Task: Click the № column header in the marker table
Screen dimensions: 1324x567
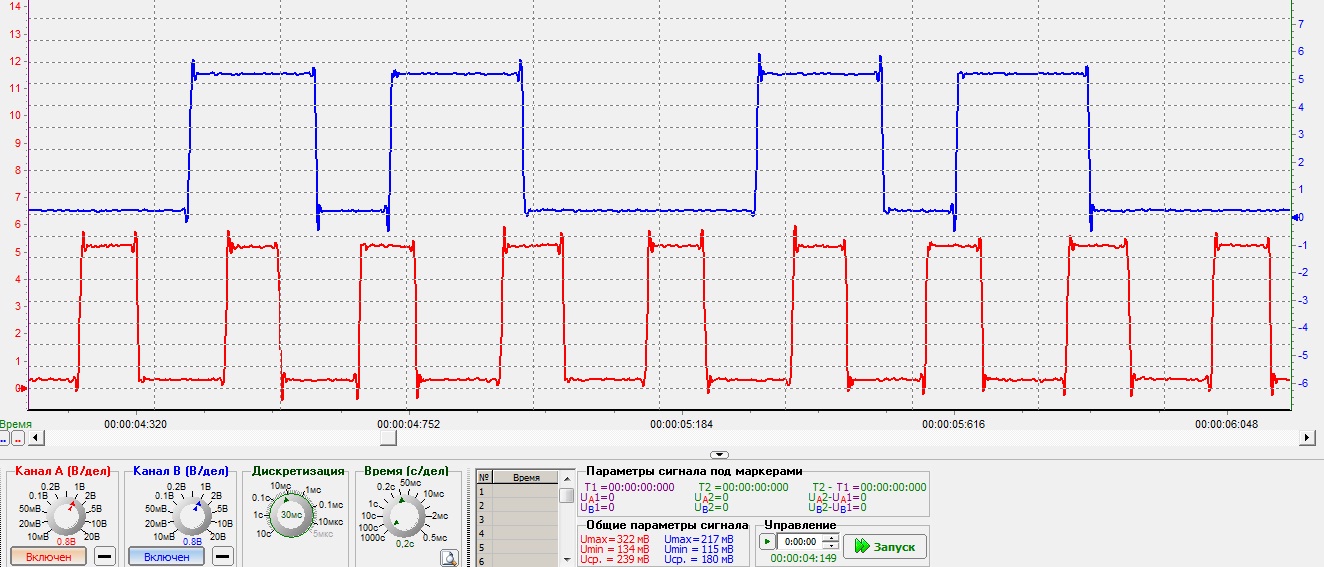Action: pyautogui.click(x=484, y=477)
